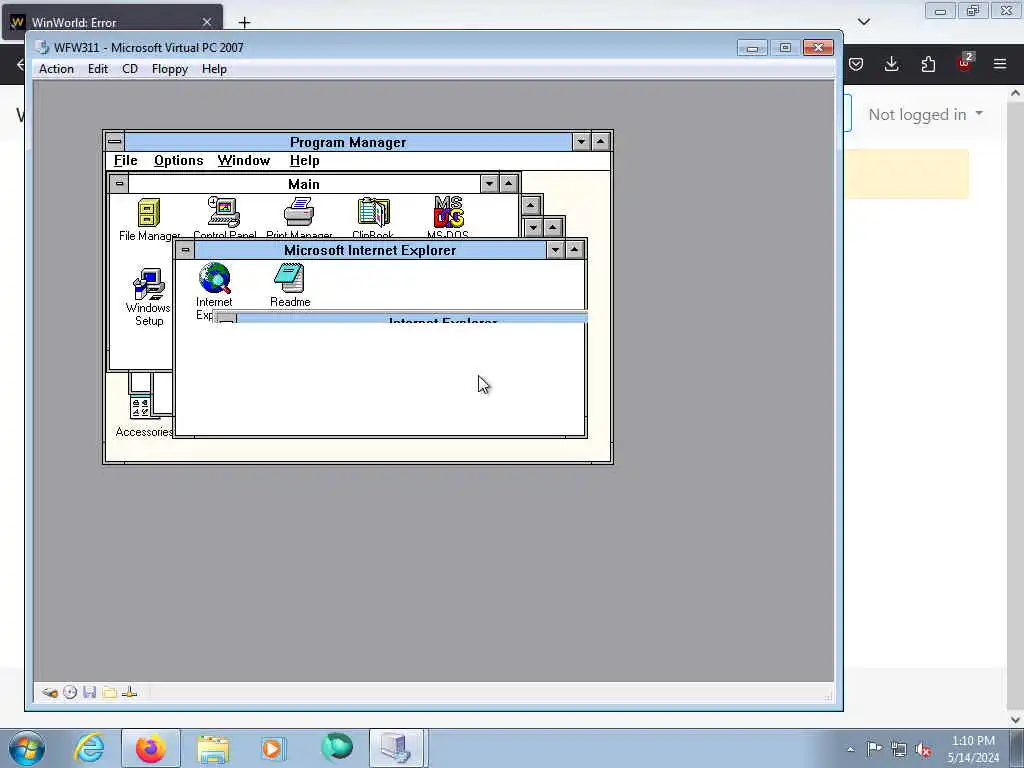Open the uBlock extension icon with badge
This screenshot has width=1024, height=768.
(965, 63)
